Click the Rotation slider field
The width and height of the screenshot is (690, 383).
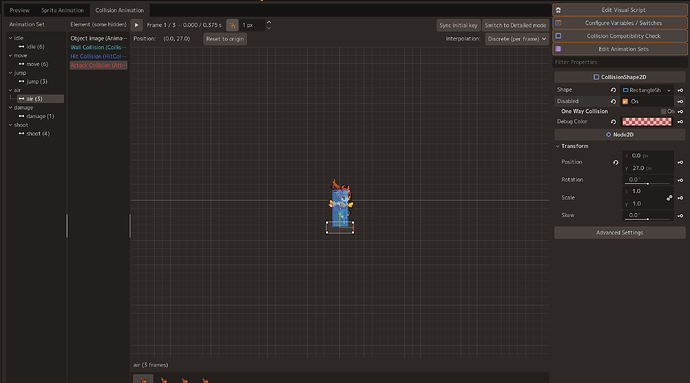click(647, 180)
